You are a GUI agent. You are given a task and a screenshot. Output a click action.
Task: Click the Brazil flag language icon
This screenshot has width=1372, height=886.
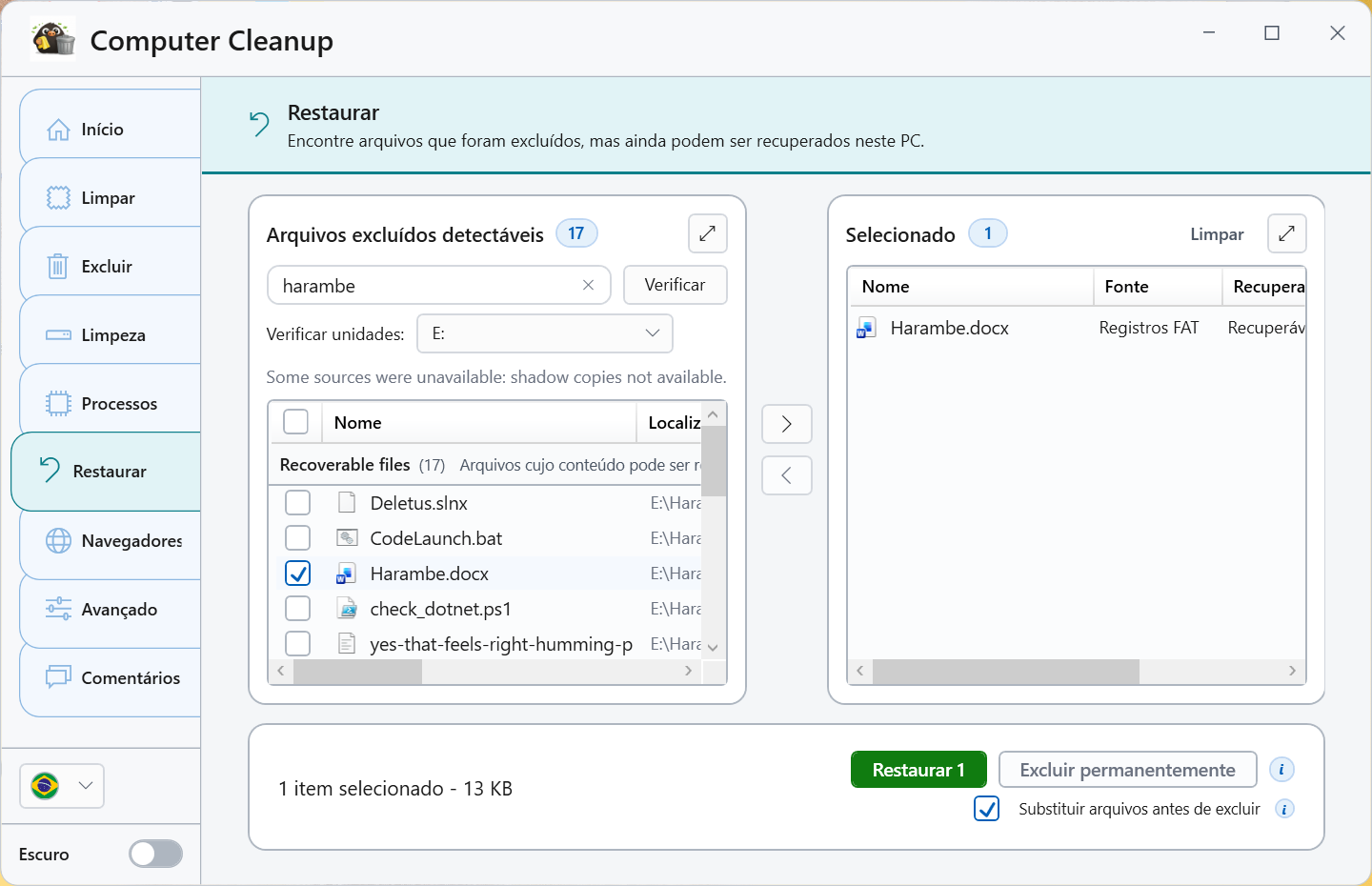pos(45,786)
